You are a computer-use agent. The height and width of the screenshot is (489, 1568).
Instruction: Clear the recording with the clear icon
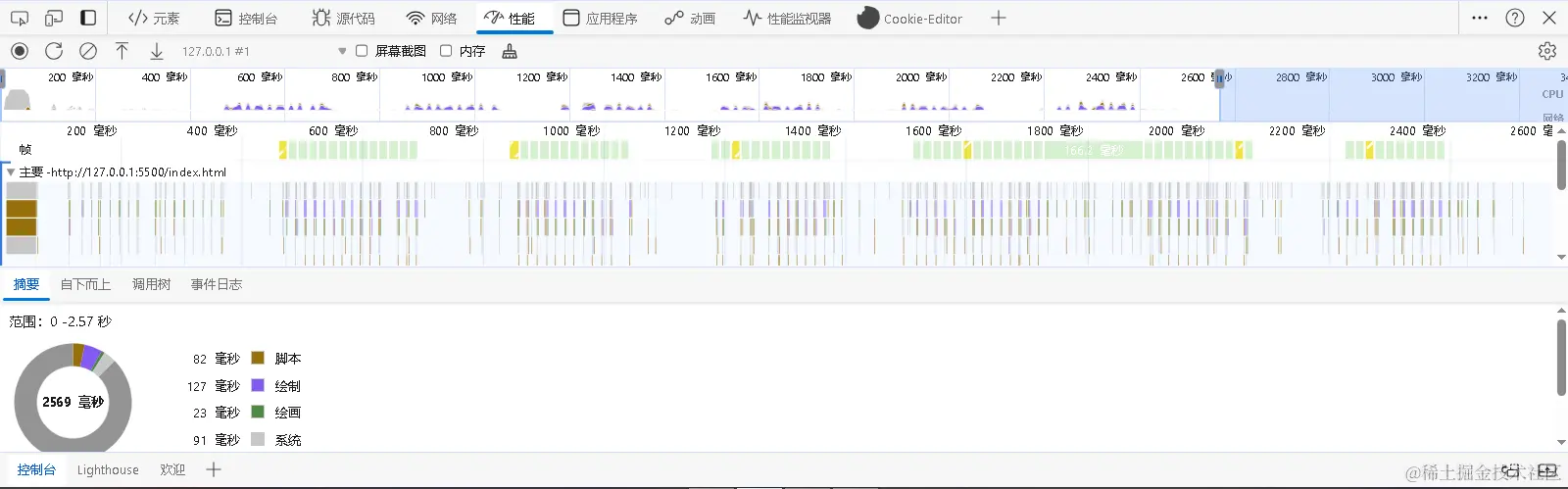click(x=88, y=51)
